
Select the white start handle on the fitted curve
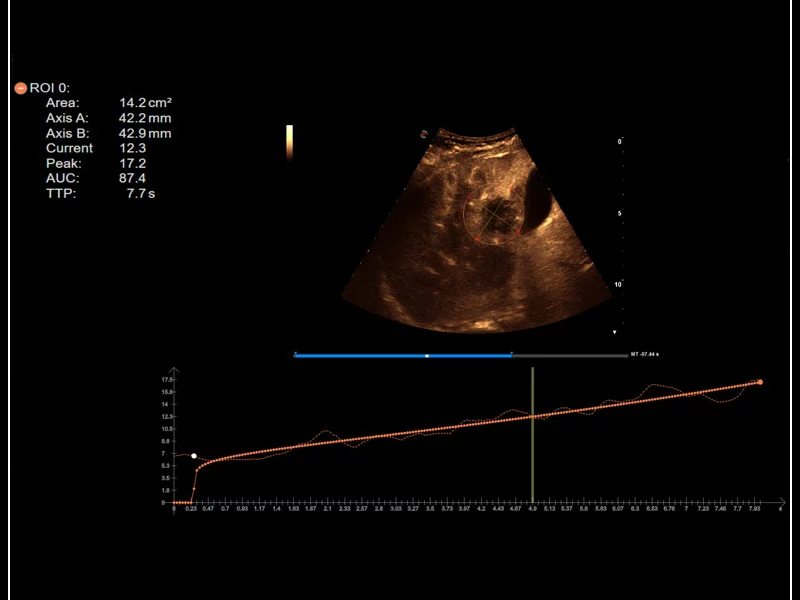coord(193,455)
